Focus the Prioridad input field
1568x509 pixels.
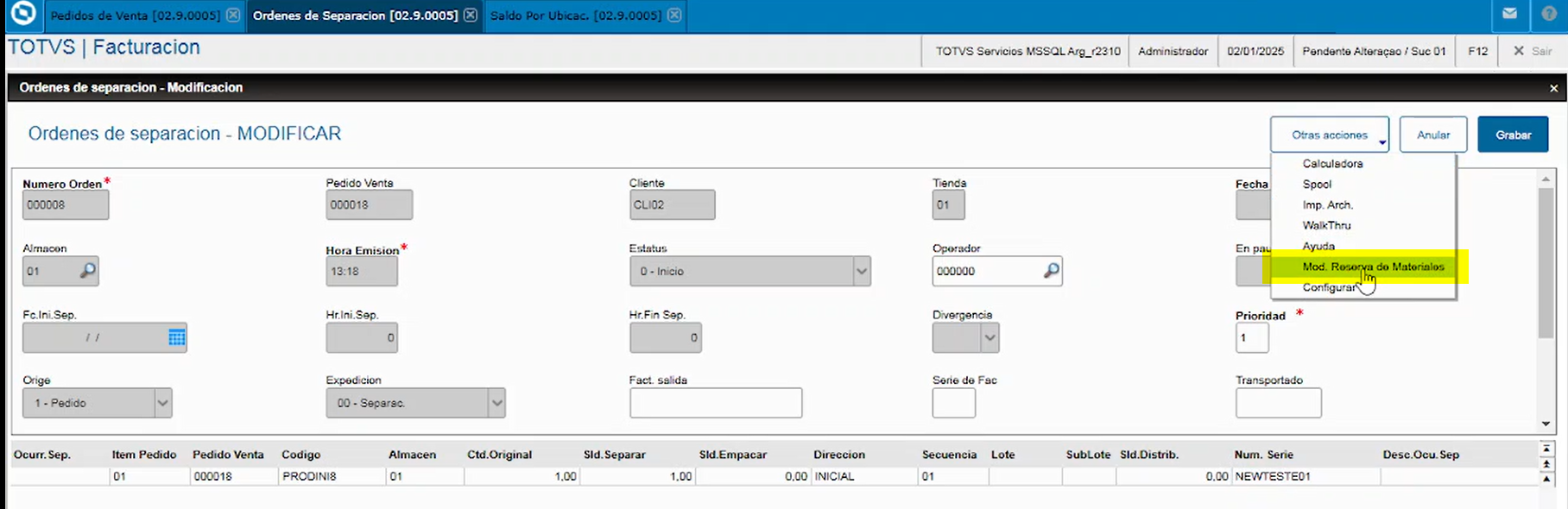tap(1252, 337)
